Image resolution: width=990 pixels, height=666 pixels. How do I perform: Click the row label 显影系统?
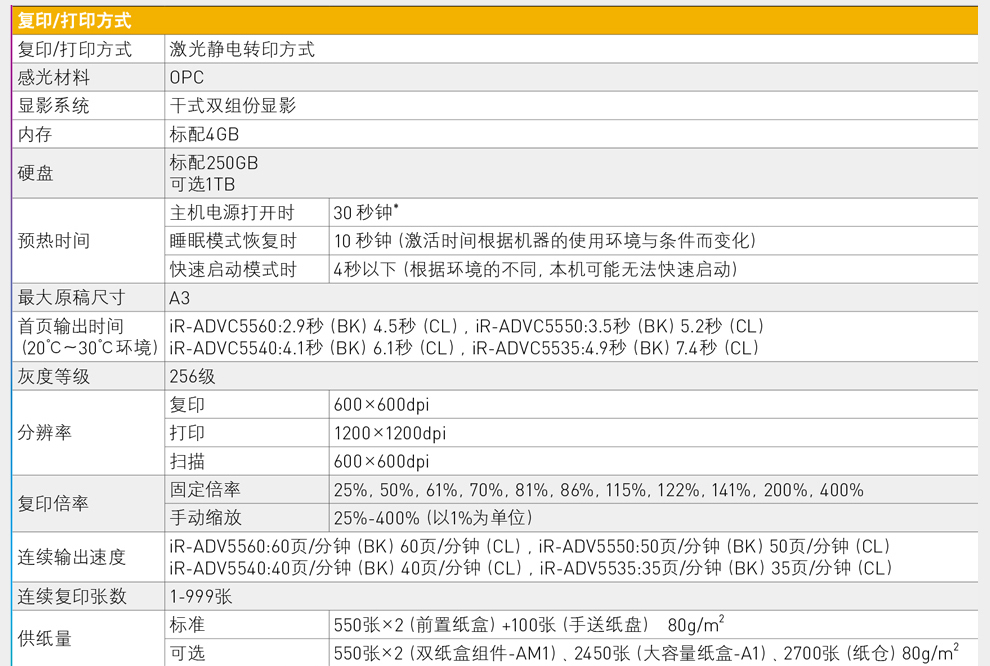tap(54, 105)
